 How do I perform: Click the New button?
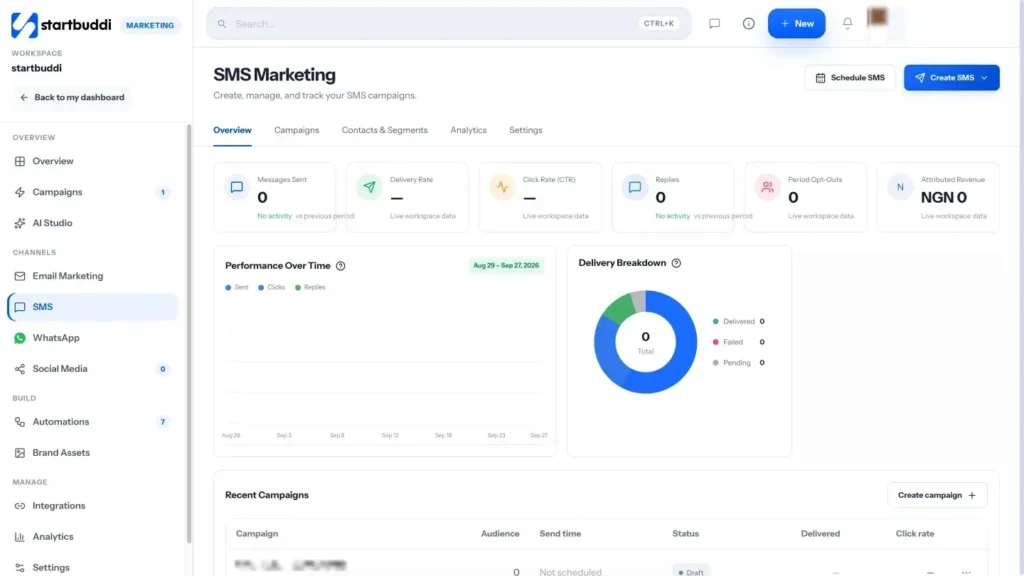pyautogui.click(x=796, y=24)
